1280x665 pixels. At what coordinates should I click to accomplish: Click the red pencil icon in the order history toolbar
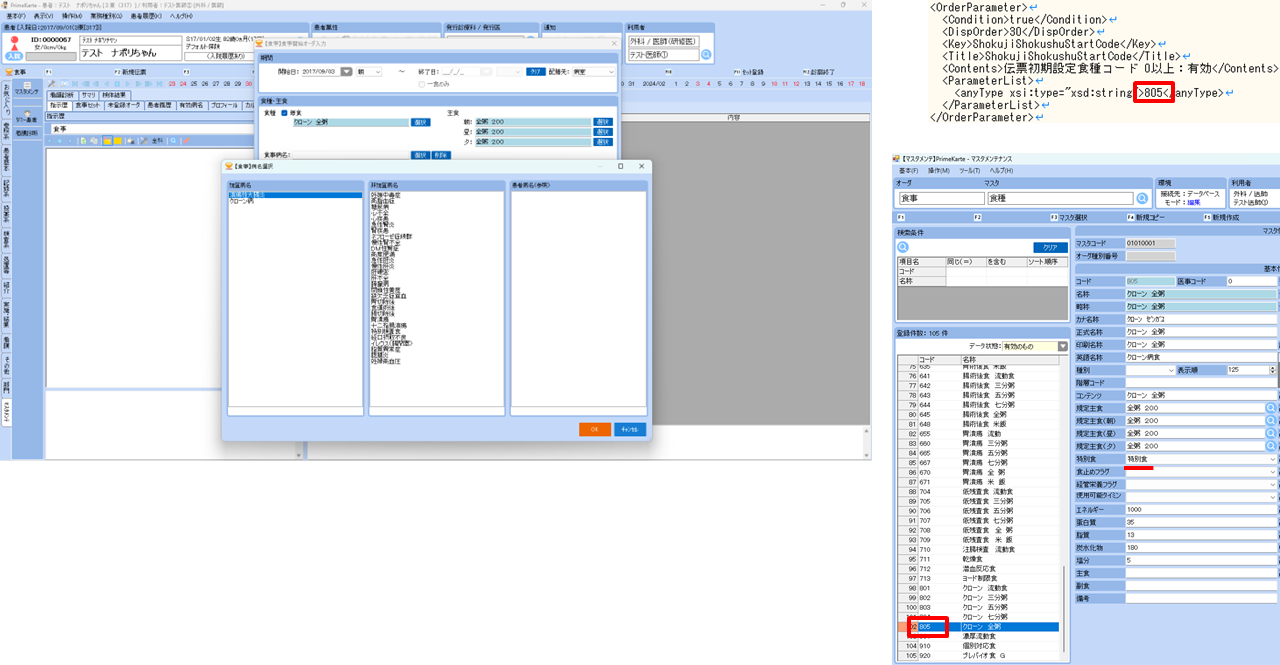tap(186, 141)
